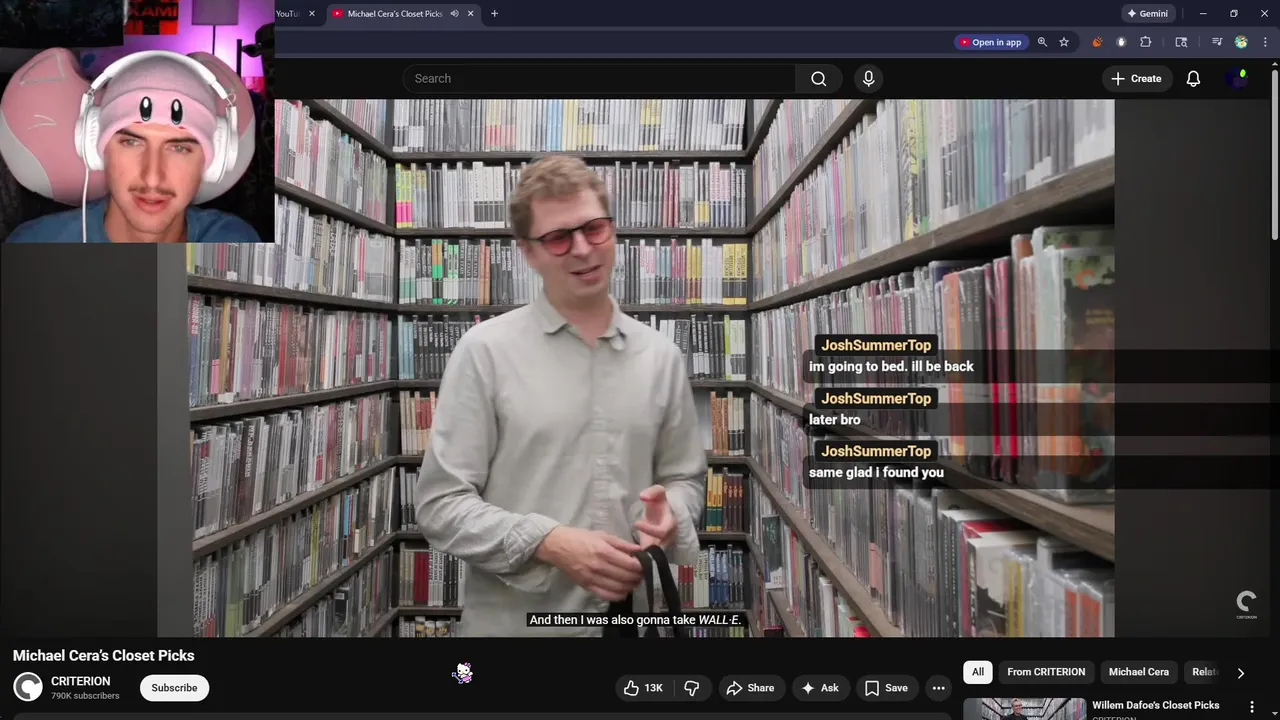
Task: Open the orange extension icon
Action: pyautogui.click(x=1097, y=42)
